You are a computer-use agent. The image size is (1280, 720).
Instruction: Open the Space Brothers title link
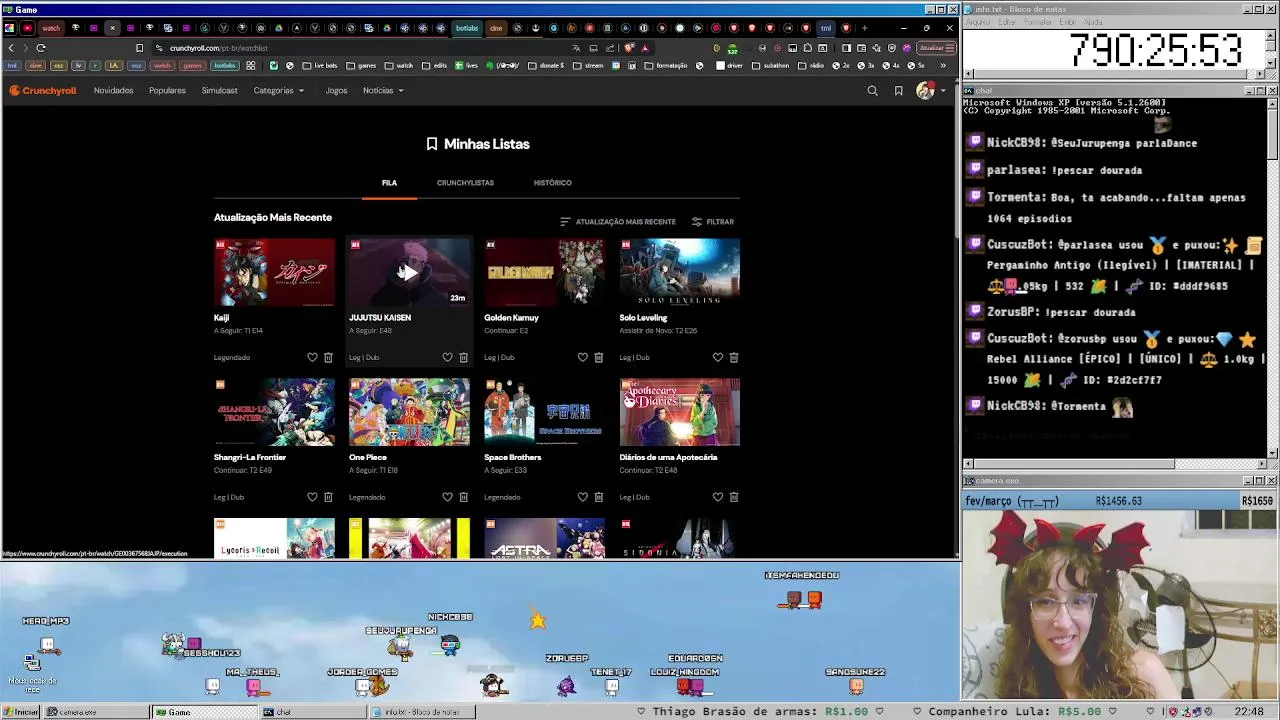[512, 458]
